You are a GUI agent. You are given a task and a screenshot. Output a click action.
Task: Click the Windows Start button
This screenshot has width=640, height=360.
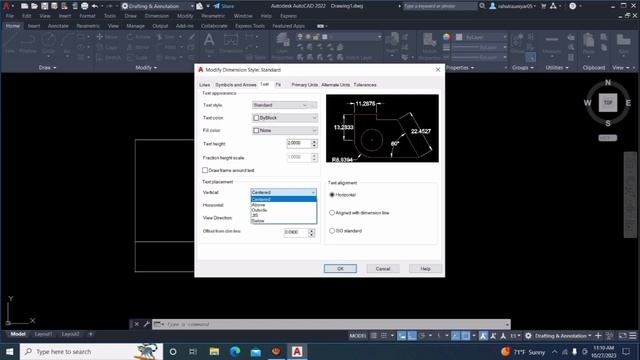9,351
